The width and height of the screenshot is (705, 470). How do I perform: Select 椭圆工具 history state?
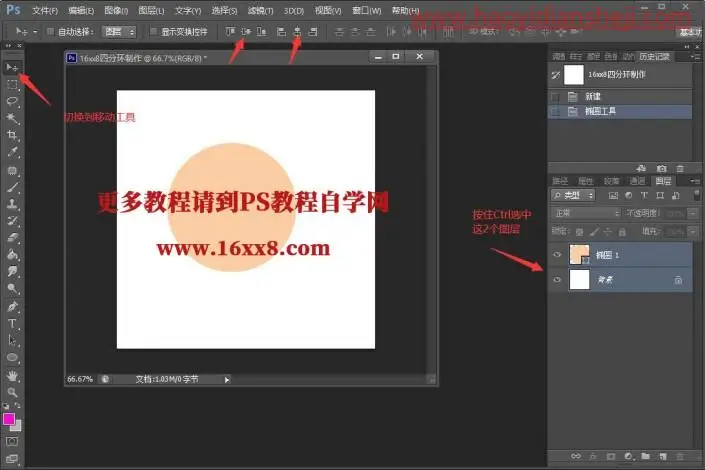coord(620,112)
